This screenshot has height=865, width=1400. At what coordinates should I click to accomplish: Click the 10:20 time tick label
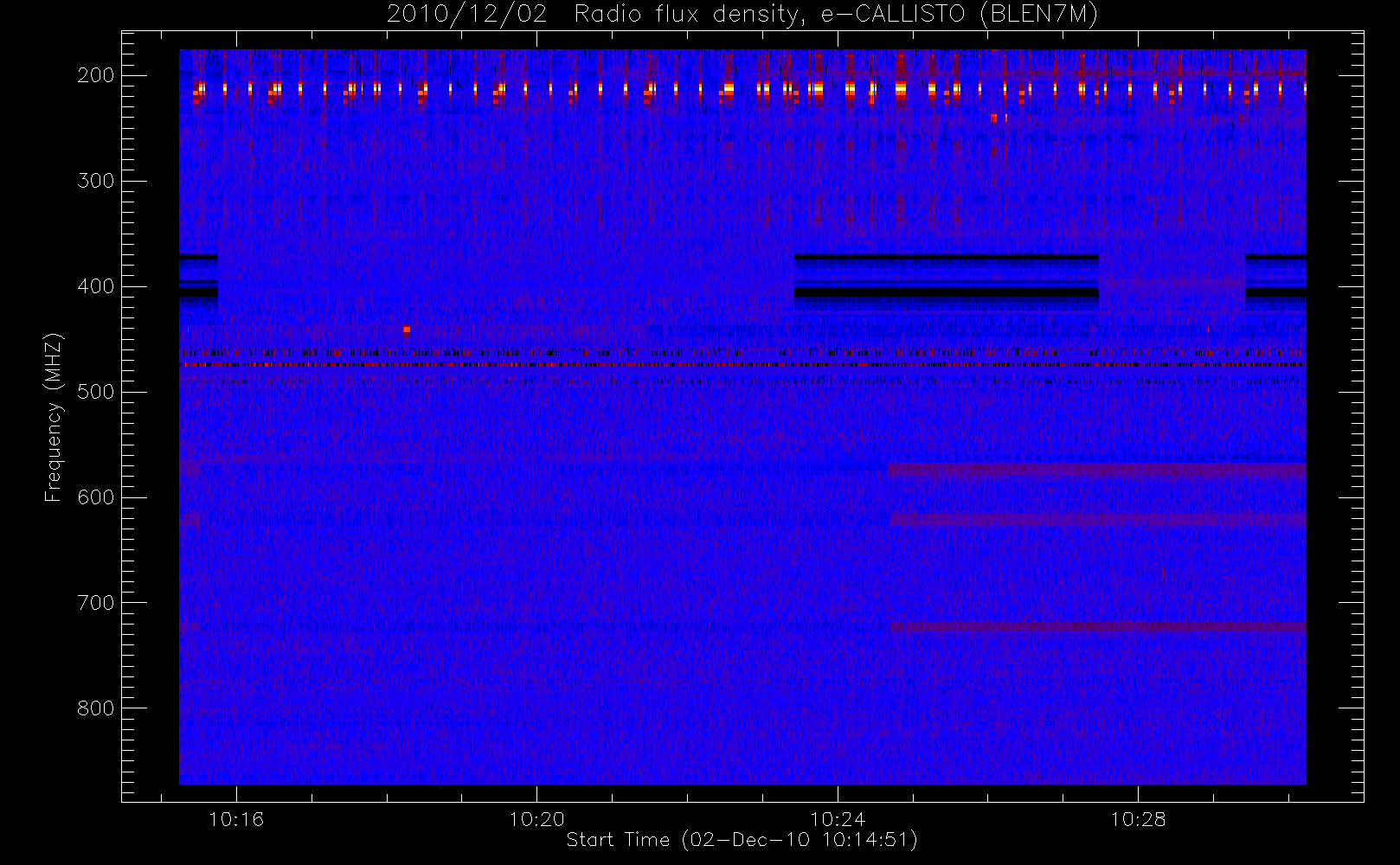click(536, 819)
